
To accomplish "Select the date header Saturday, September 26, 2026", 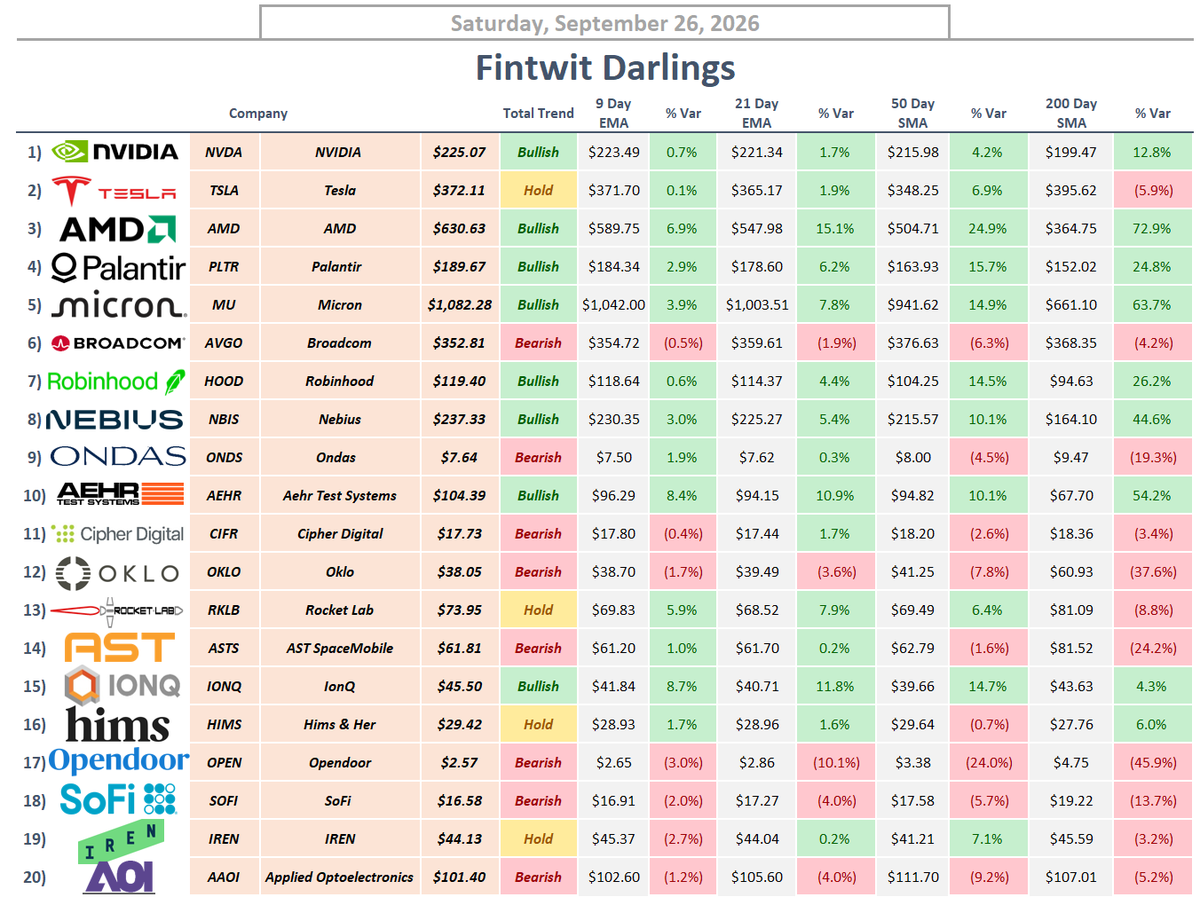I will point(605,22).
